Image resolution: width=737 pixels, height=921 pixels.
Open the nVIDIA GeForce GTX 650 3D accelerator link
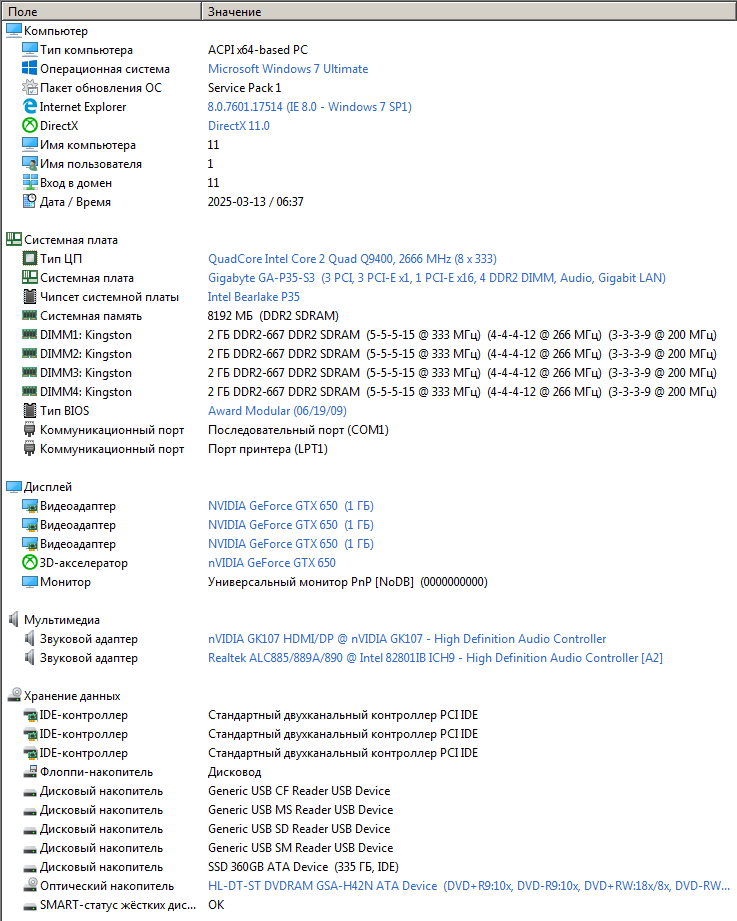(272, 563)
